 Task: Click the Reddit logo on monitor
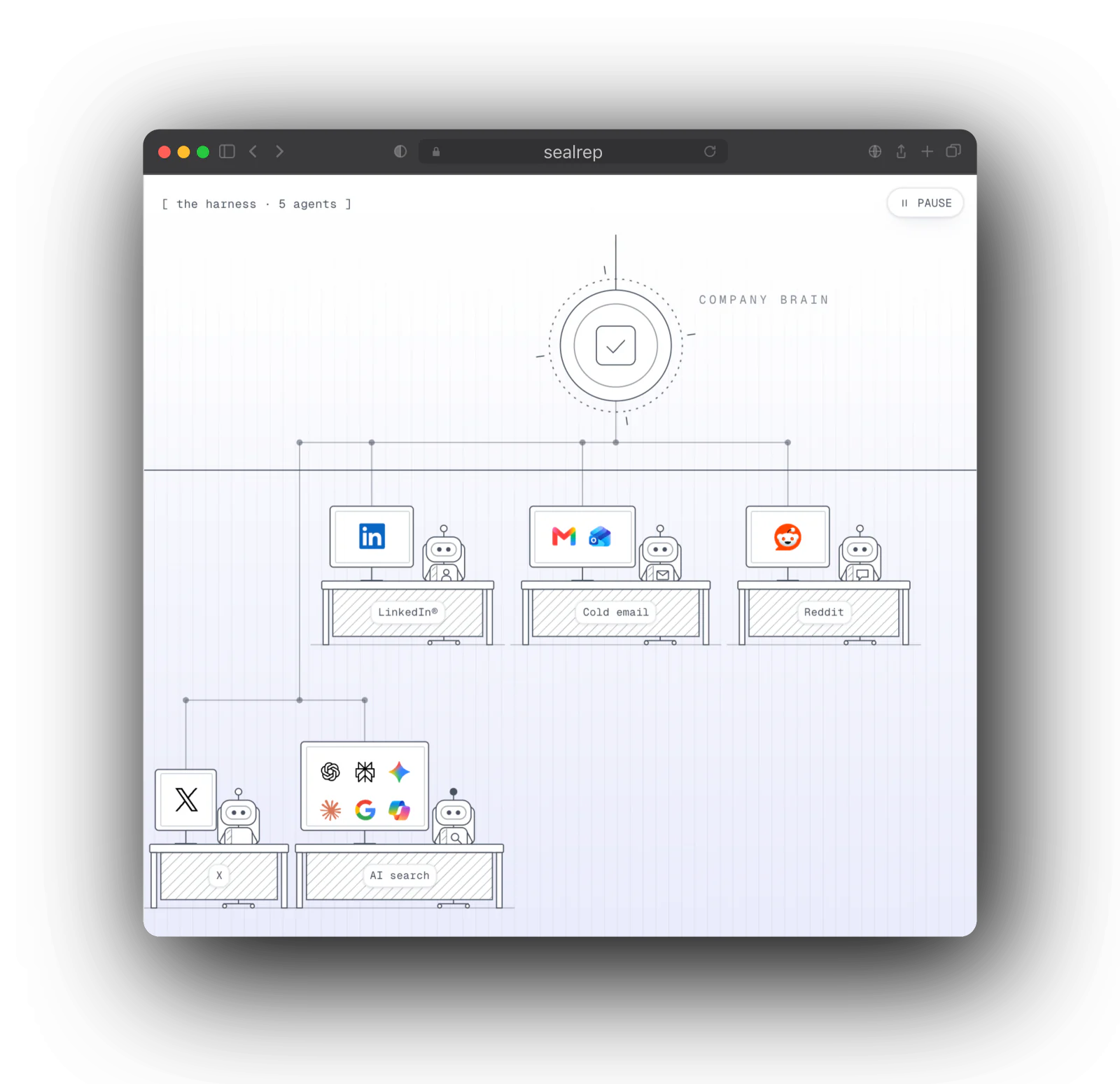(x=787, y=537)
